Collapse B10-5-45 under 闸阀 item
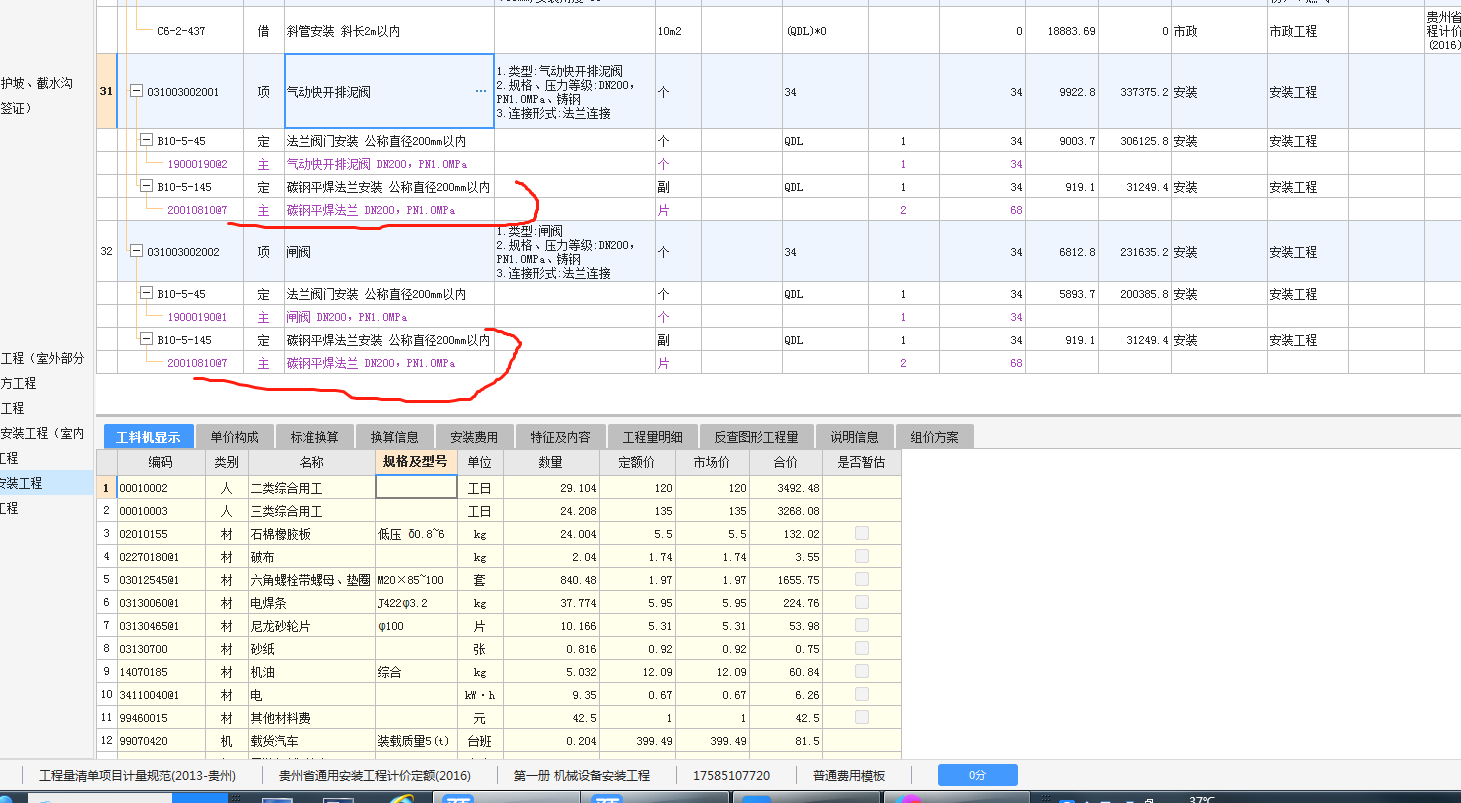Screen dimensions: 1461x803 146,294
